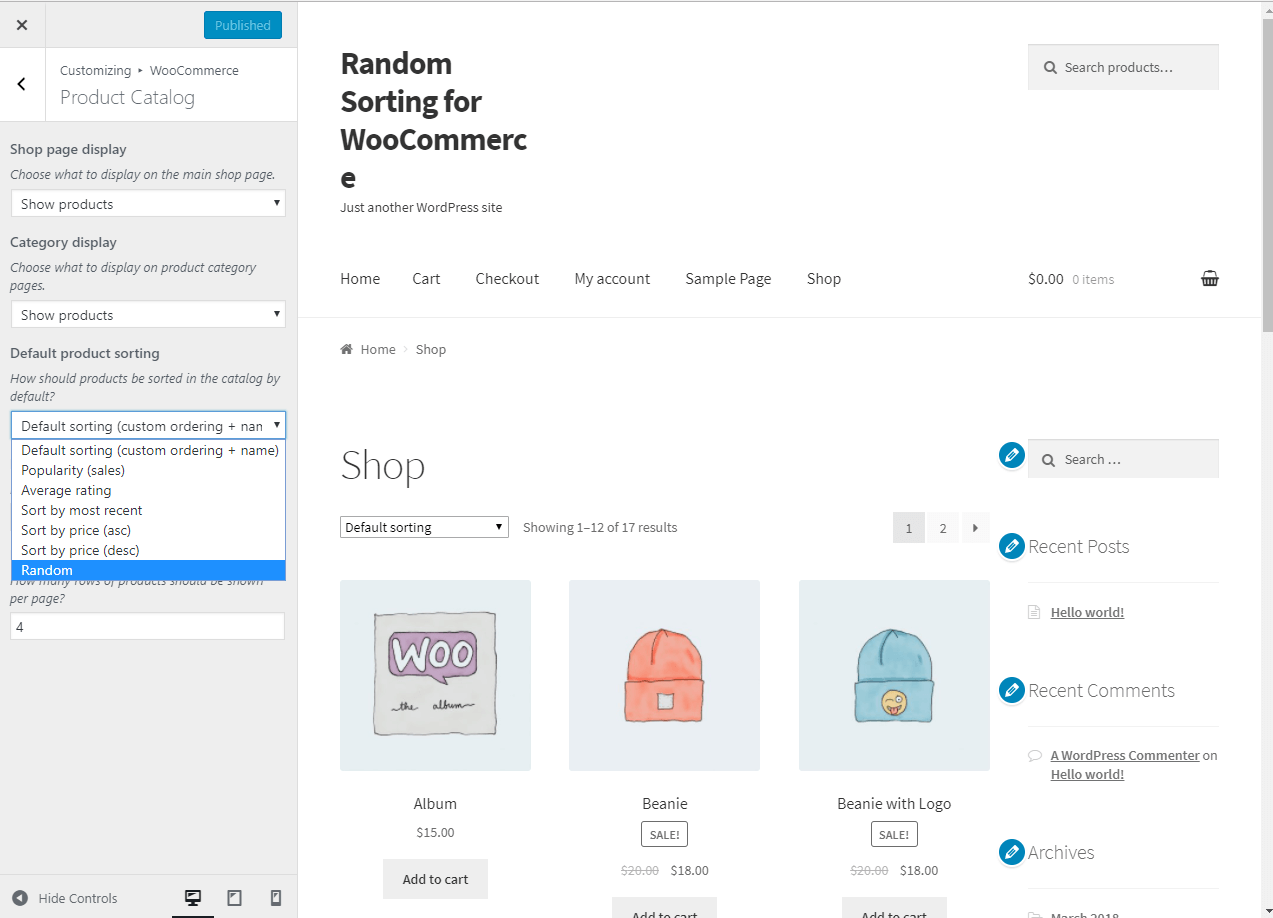Switch to mobile preview device icon

[276, 898]
